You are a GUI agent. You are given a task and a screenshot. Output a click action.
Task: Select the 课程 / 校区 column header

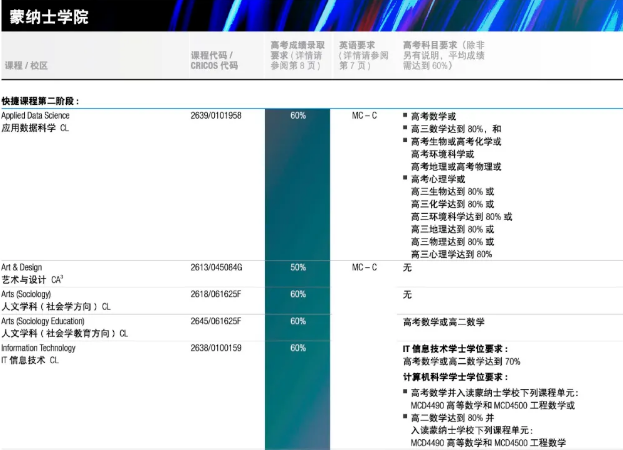coord(26,65)
